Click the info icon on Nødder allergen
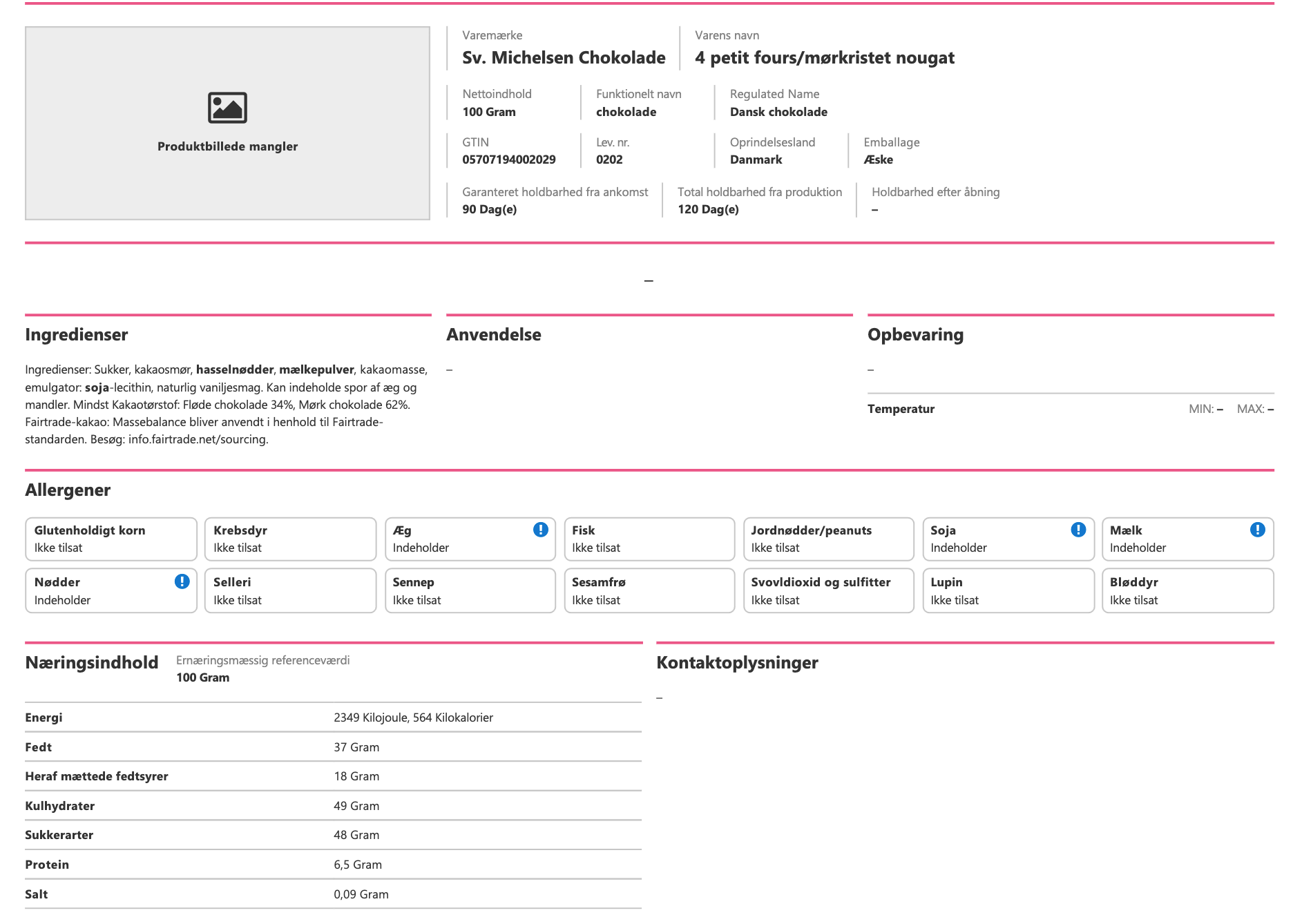 182,581
